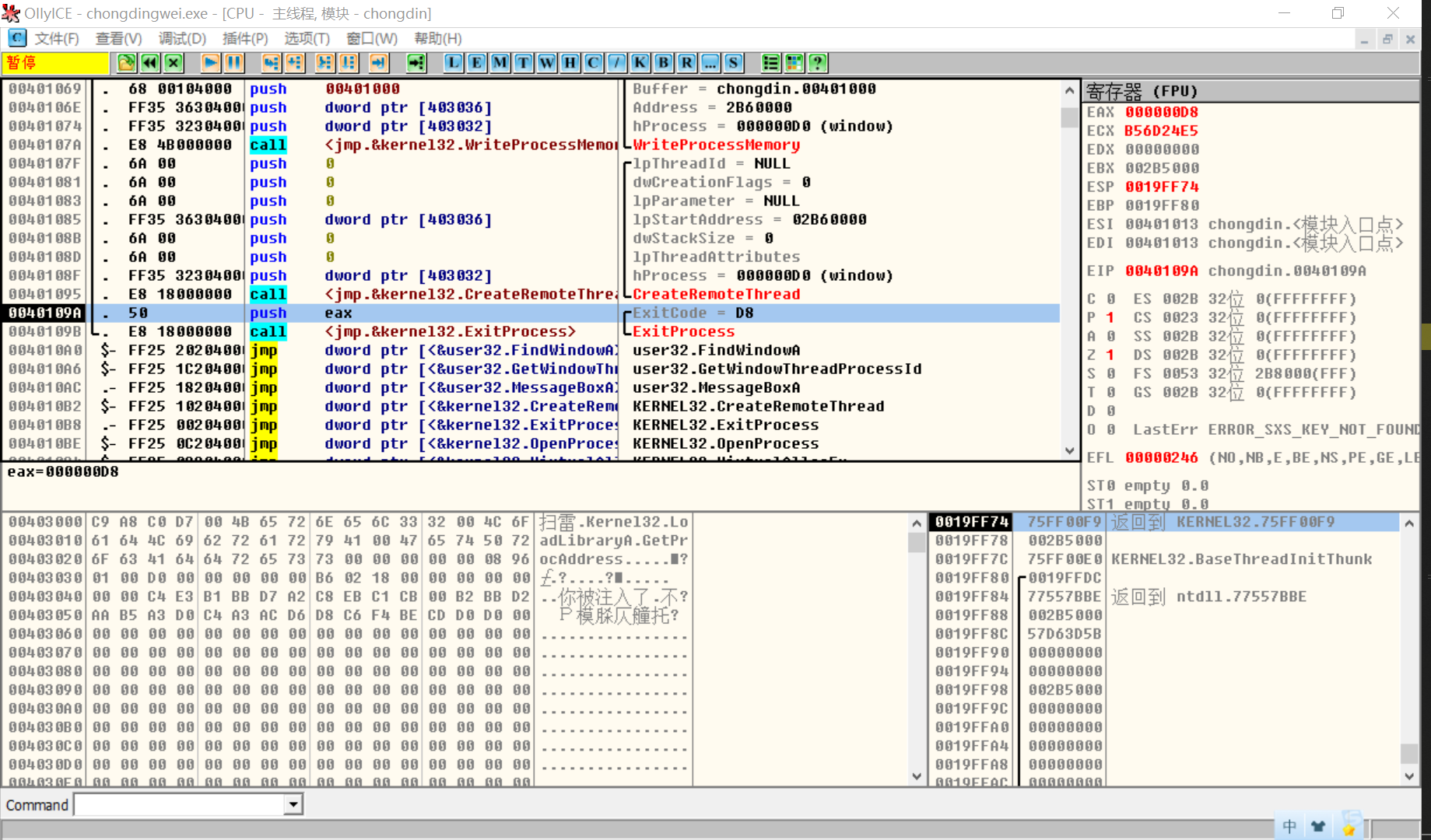Show Windows list with W button

pyautogui.click(x=547, y=63)
